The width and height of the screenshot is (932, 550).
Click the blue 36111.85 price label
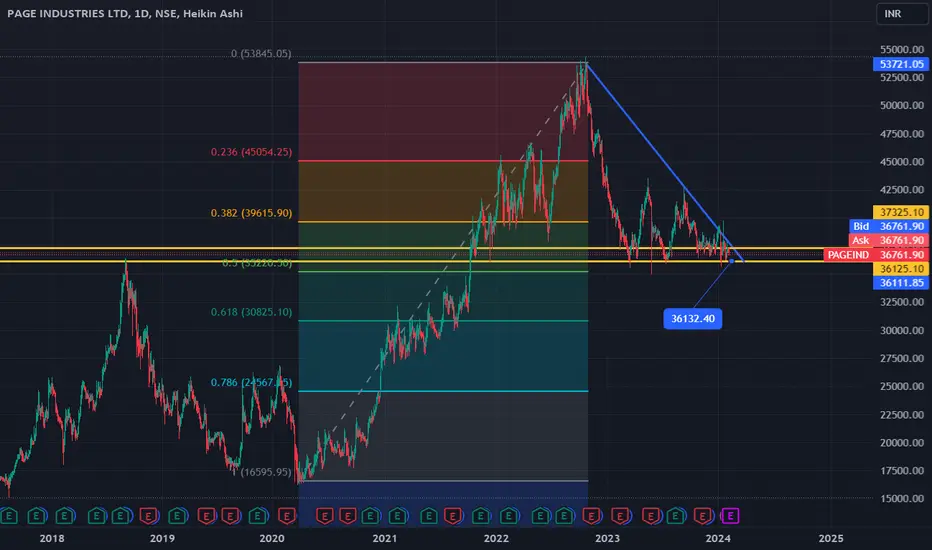[900, 283]
